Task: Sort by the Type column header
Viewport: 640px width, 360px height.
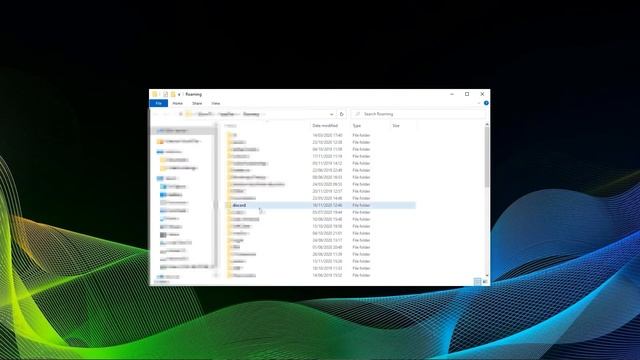Action: (357, 126)
